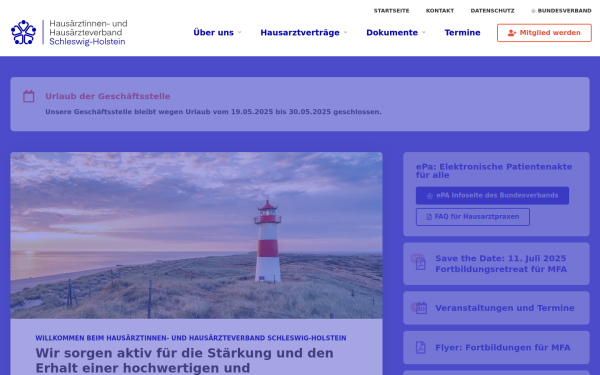The image size is (600, 375).
Task: Open Save the Date Fortbildungsretreat card
Action: [496, 264]
